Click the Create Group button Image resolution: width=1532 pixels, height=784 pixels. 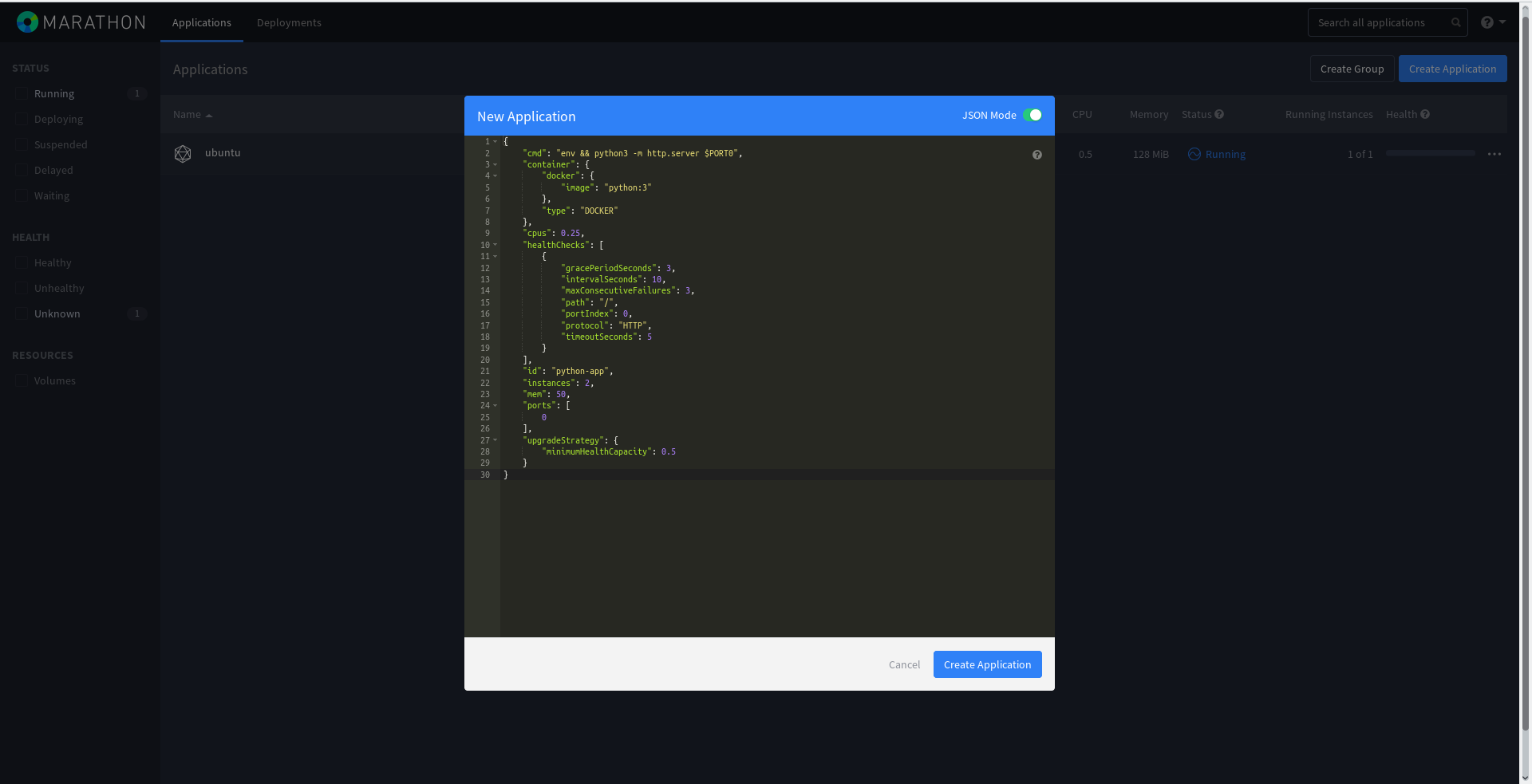[x=1352, y=69]
